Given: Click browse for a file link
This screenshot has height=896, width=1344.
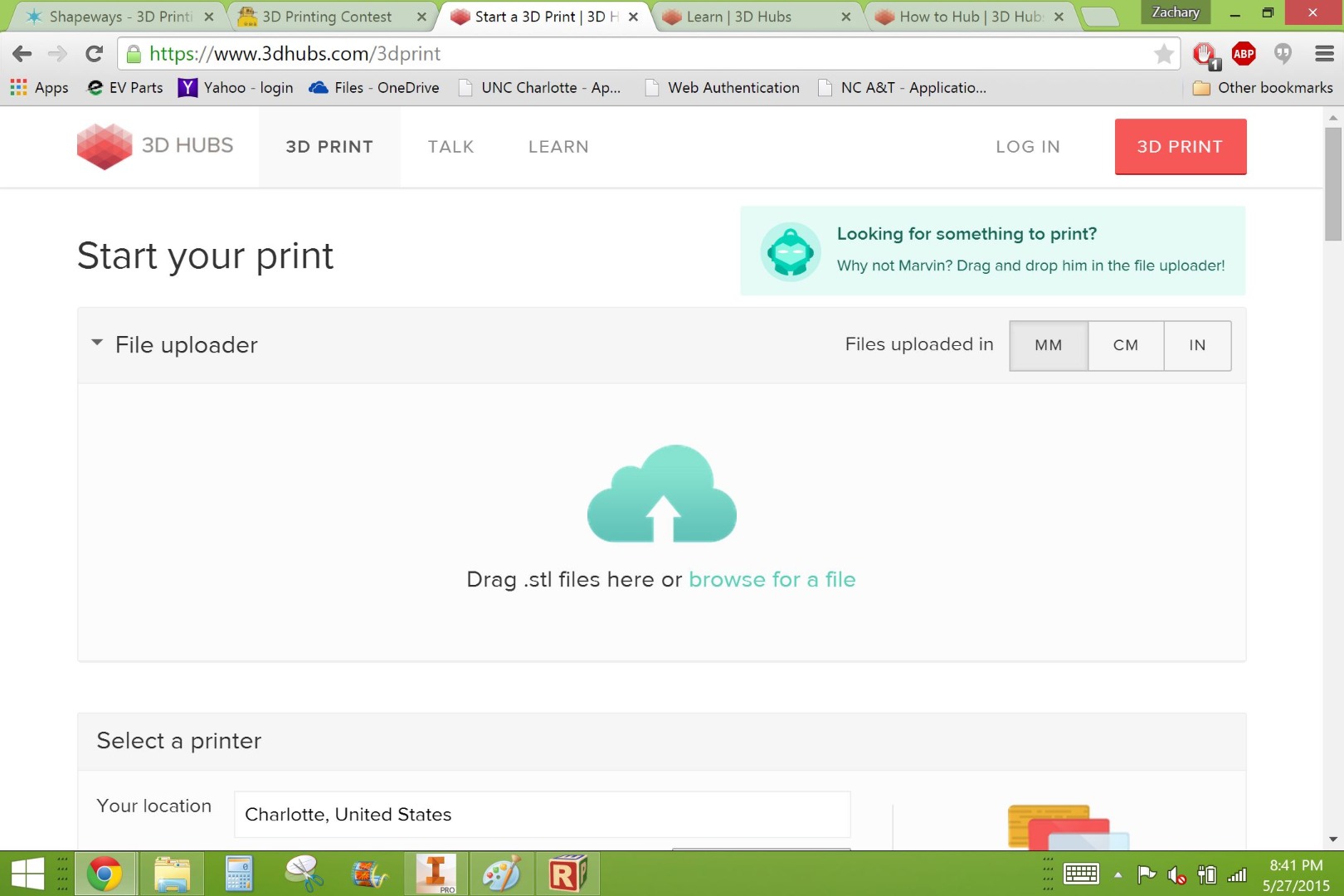Looking at the screenshot, I should (x=772, y=579).
